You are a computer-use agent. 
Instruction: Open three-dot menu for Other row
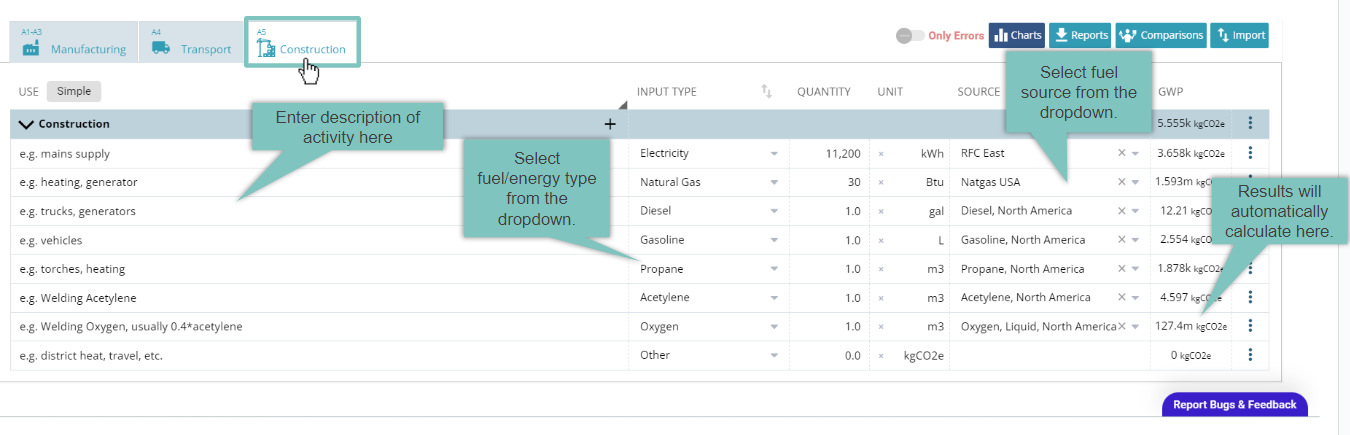coord(1249,355)
